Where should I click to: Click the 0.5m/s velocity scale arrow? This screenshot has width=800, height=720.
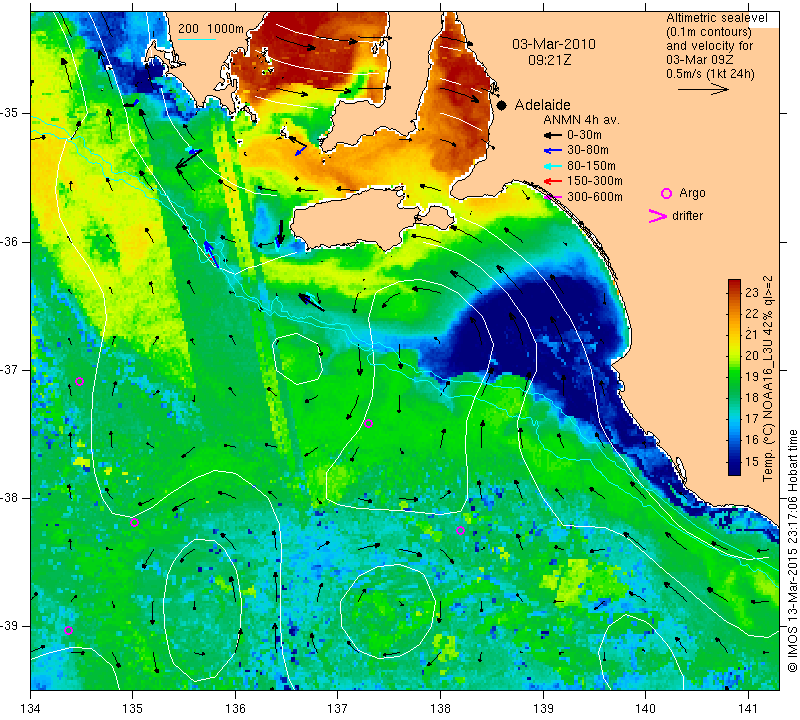(703, 89)
